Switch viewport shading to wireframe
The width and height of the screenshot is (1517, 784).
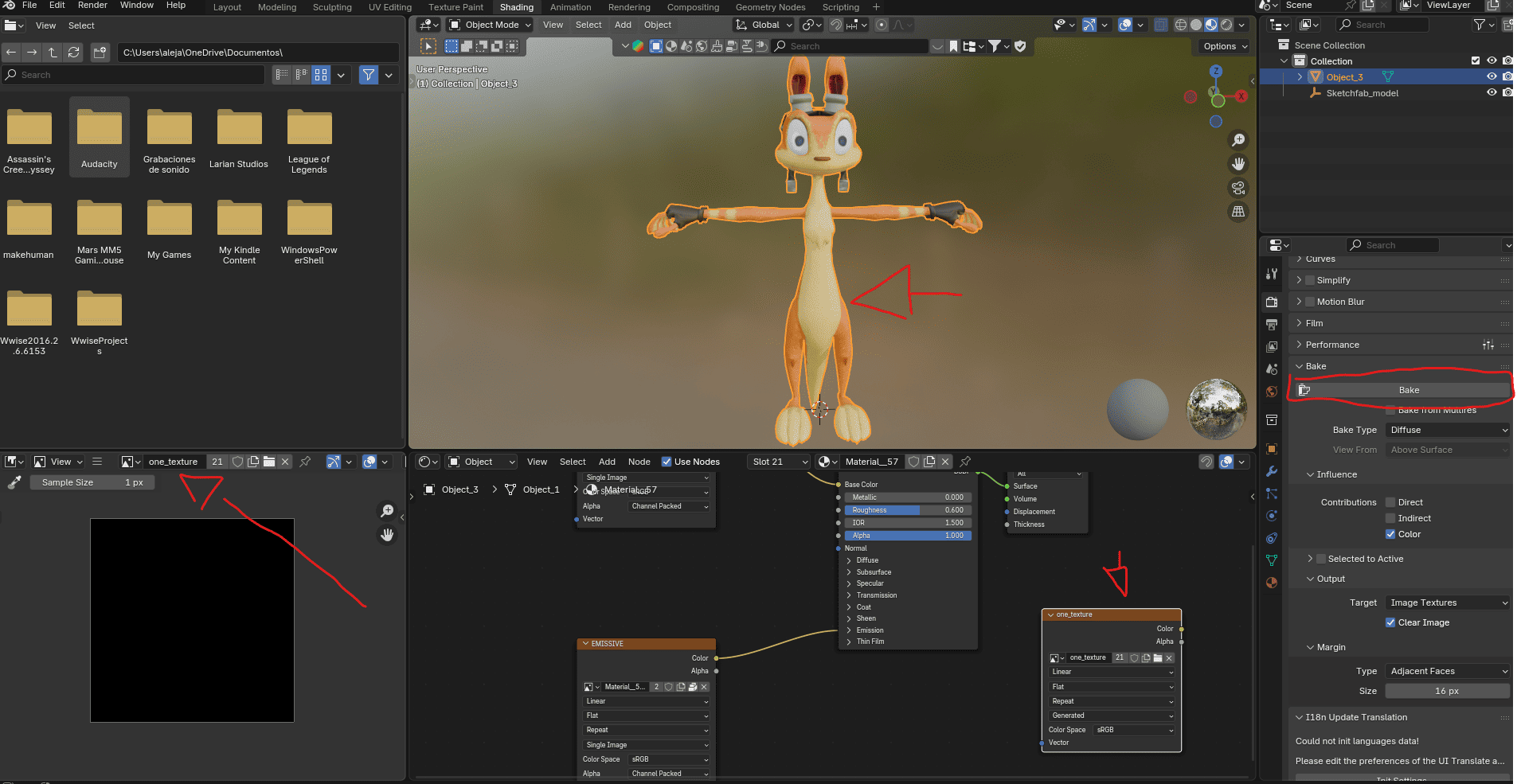pos(1181,25)
